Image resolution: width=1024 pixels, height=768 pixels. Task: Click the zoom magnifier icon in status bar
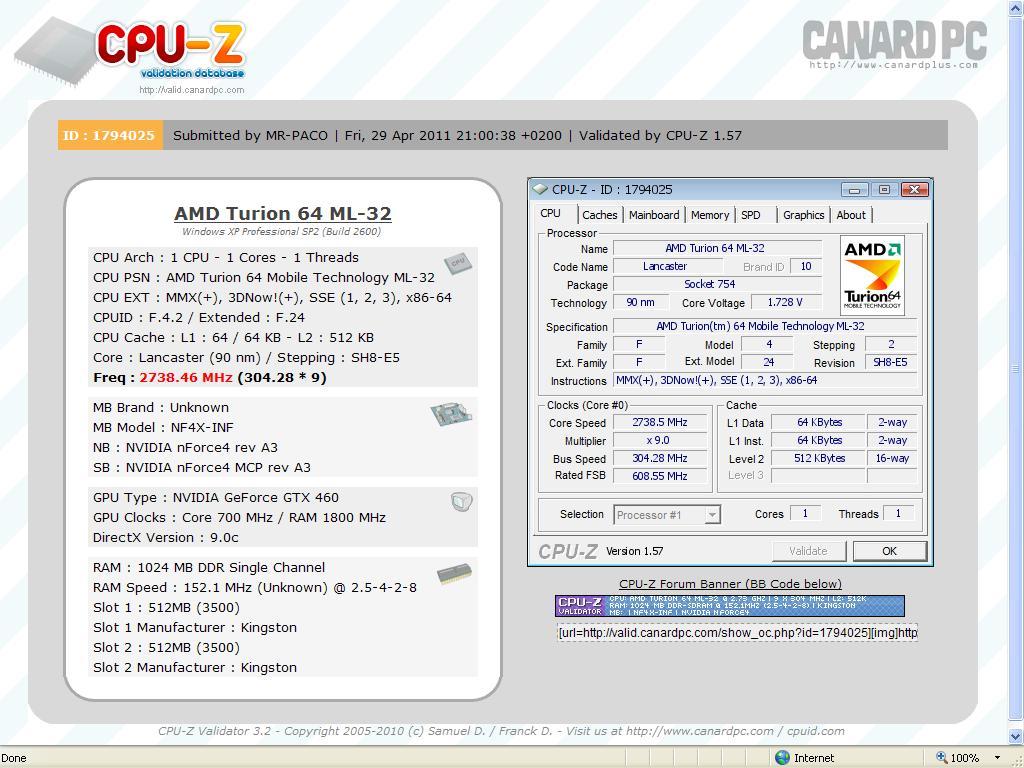click(941, 758)
